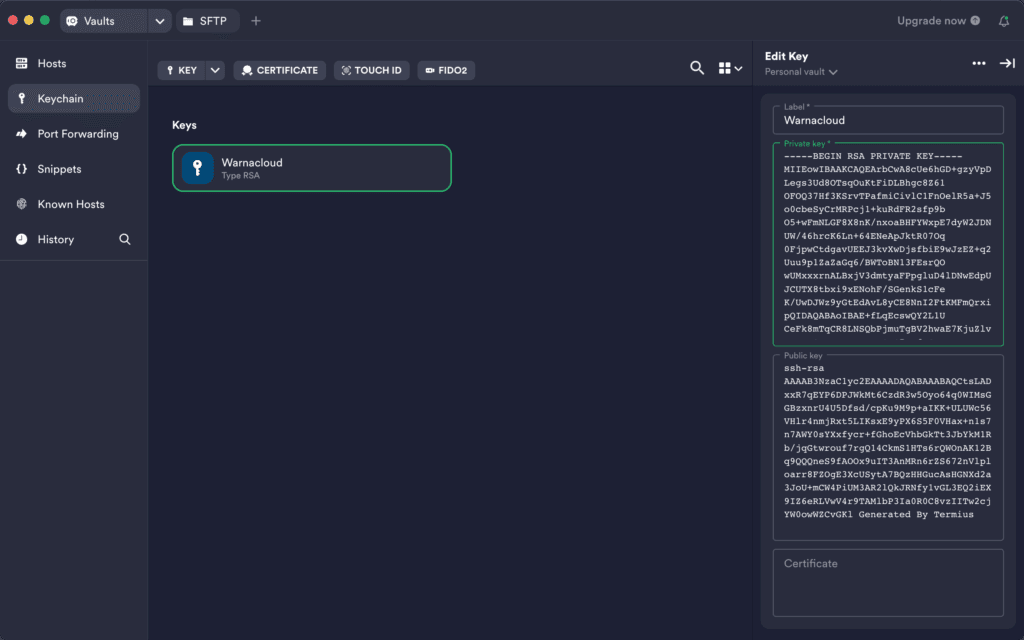Go to Known Hosts section
The width and height of the screenshot is (1024, 640).
pyautogui.click(x=70, y=204)
